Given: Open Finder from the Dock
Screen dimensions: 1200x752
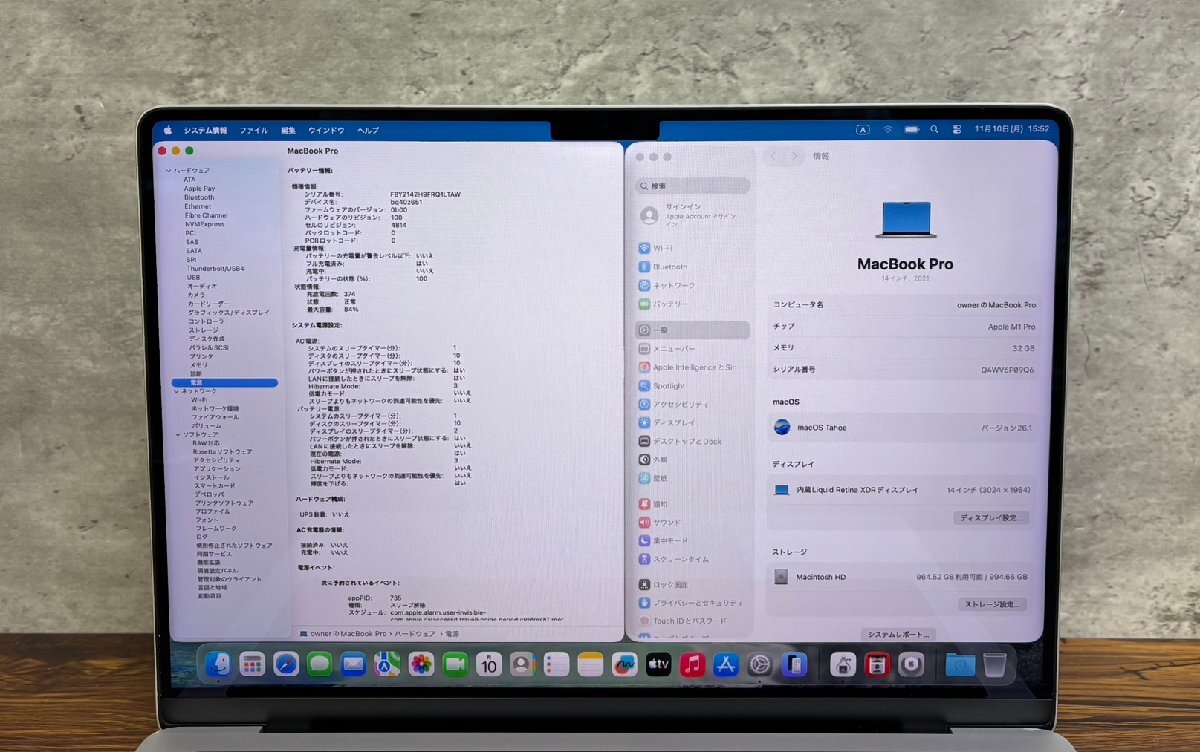Looking at the screenshot, I should click(x=218, y=664).
